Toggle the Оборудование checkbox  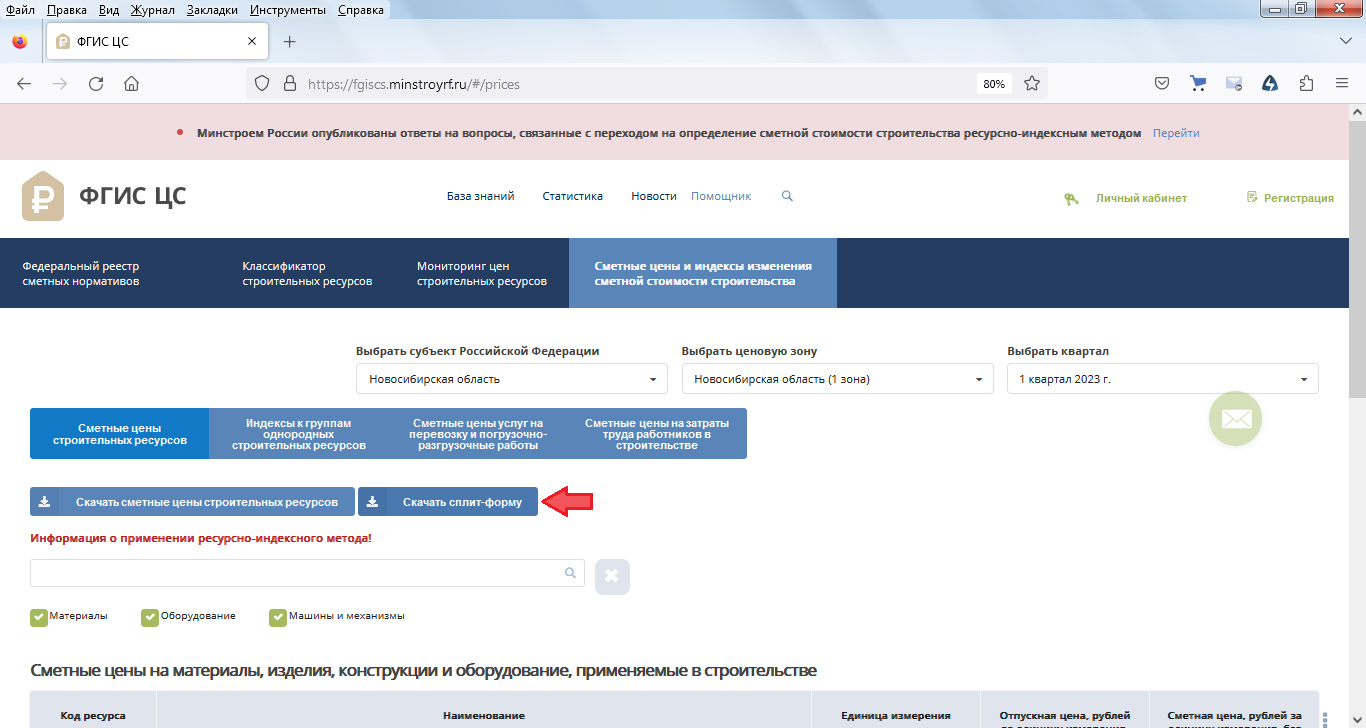pos(150,617)
